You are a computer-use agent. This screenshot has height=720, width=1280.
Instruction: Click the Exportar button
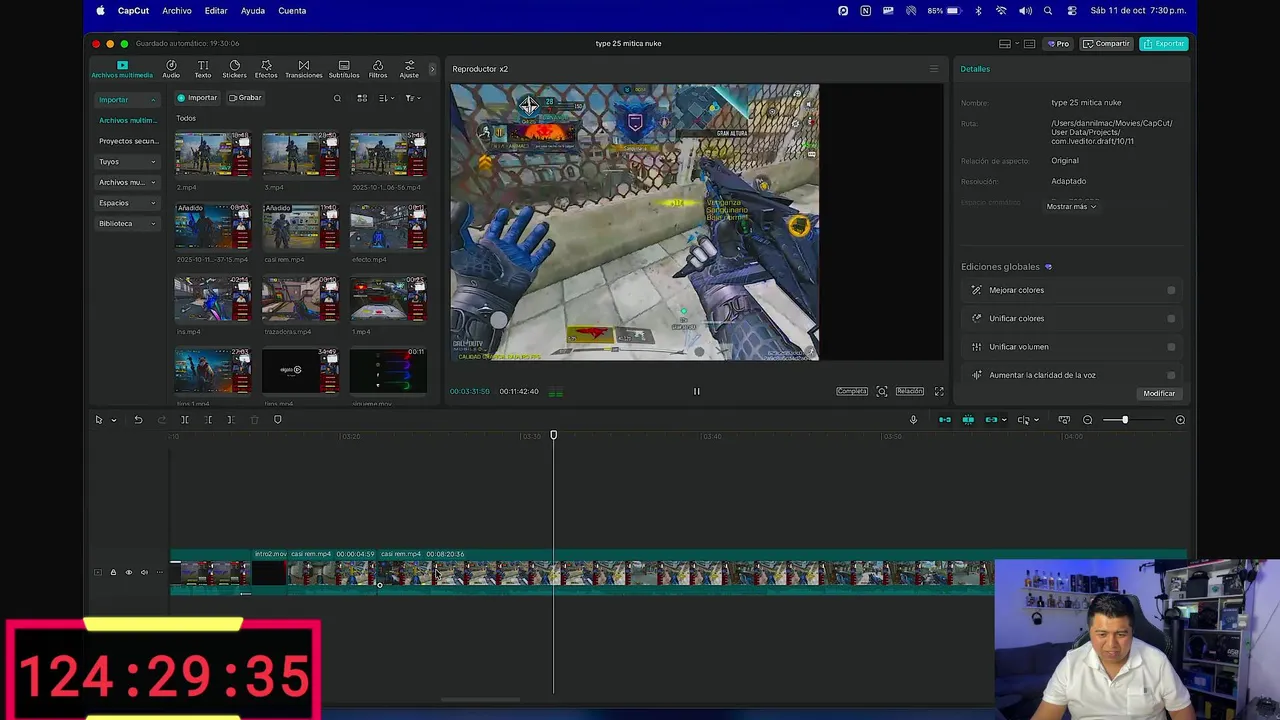(1164, 44)
